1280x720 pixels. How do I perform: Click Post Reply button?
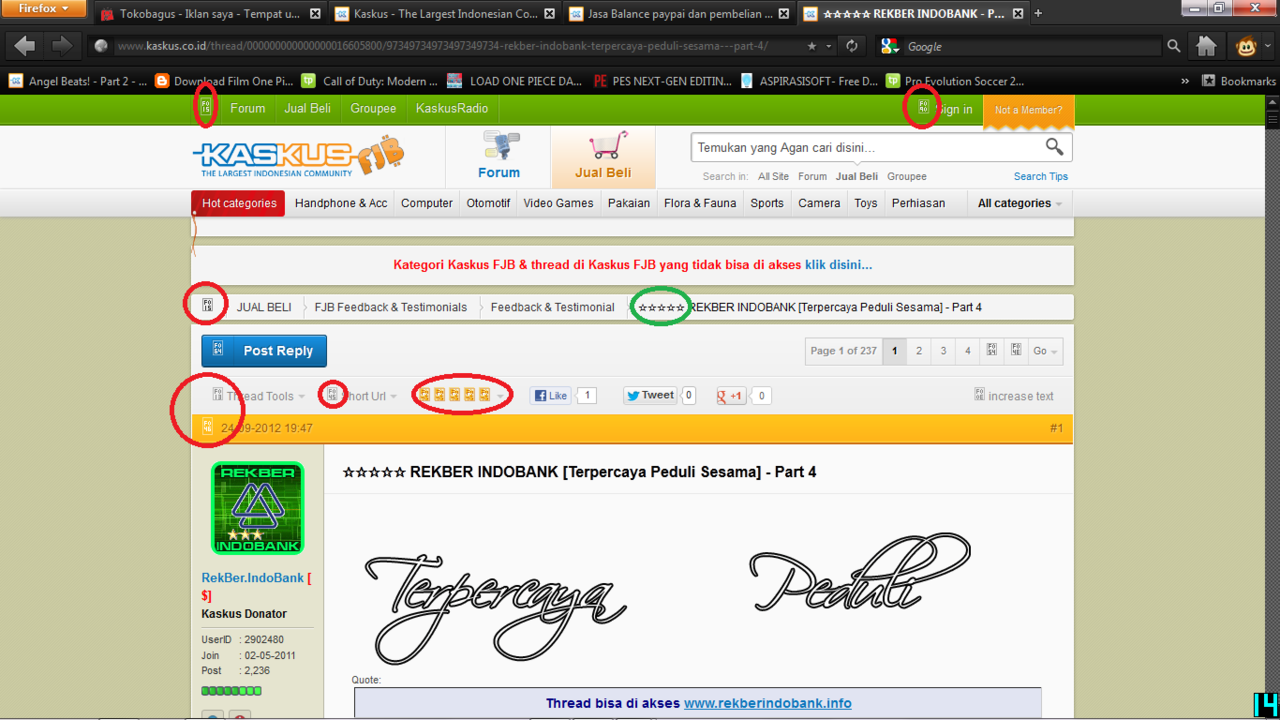[264, 351]
